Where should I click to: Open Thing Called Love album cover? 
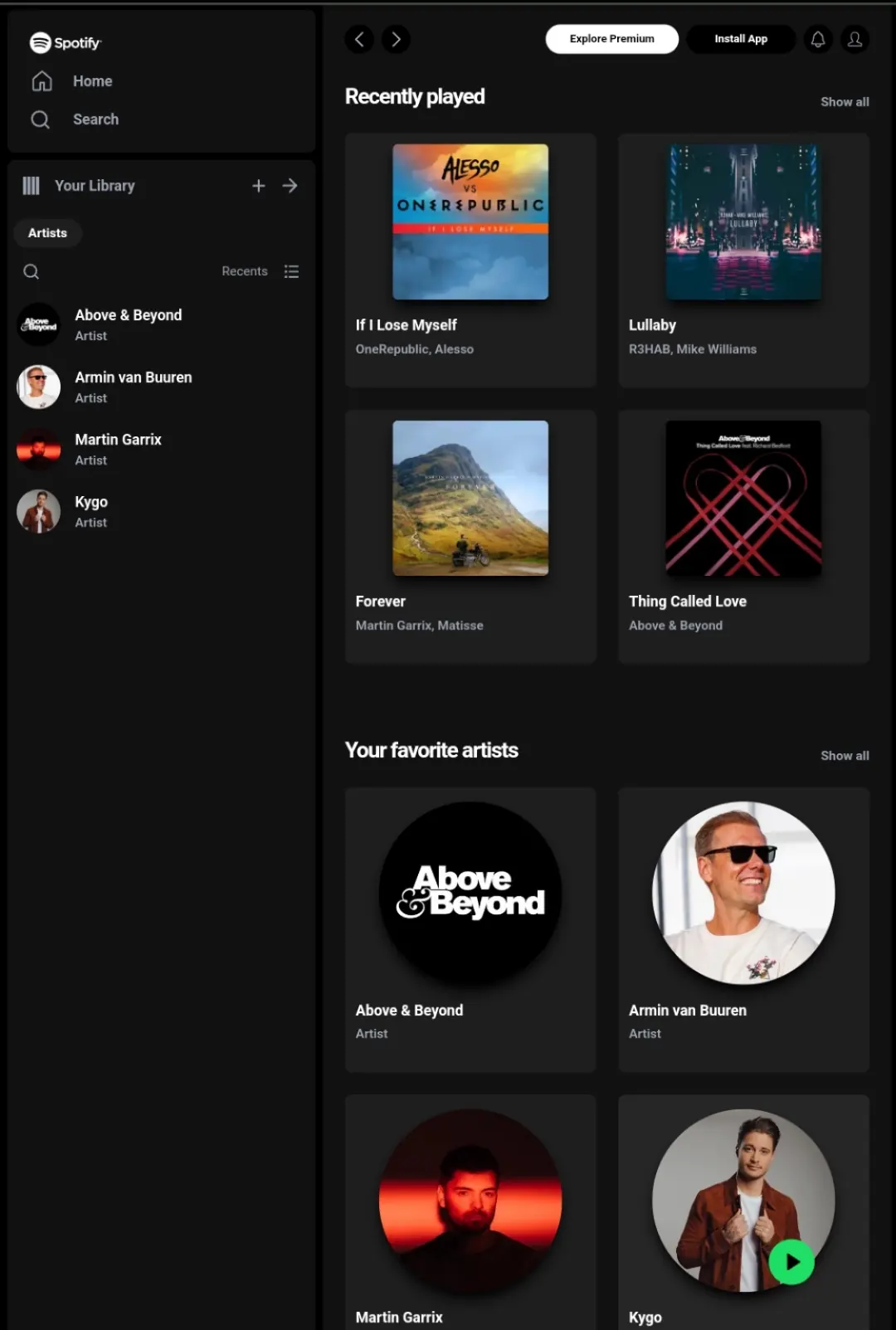pos(743,498)
